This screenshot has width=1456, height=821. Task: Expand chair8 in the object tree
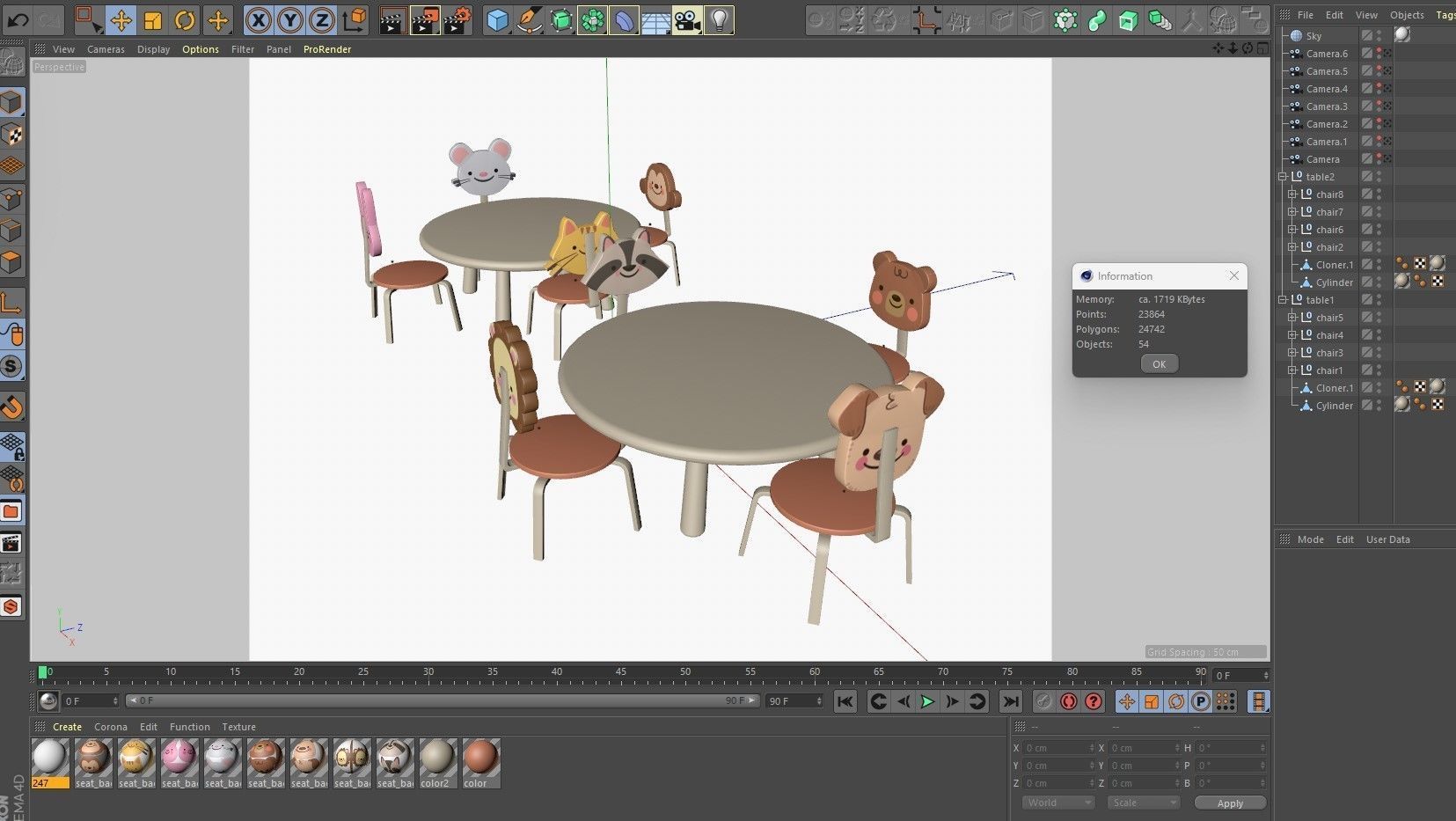pos(1291,194)
